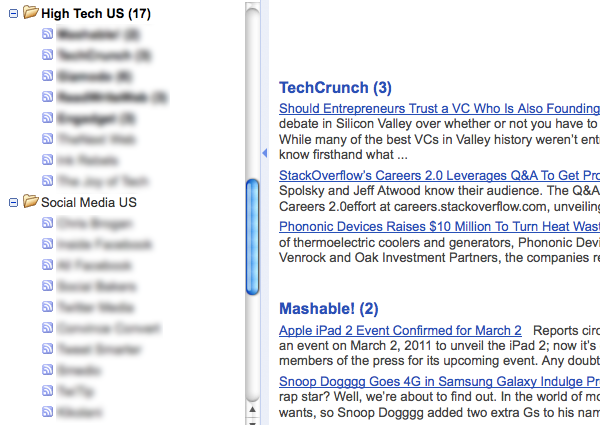The image size is (600, 425).
Task: Click the Social Media US folder icon
Action: 31,201
